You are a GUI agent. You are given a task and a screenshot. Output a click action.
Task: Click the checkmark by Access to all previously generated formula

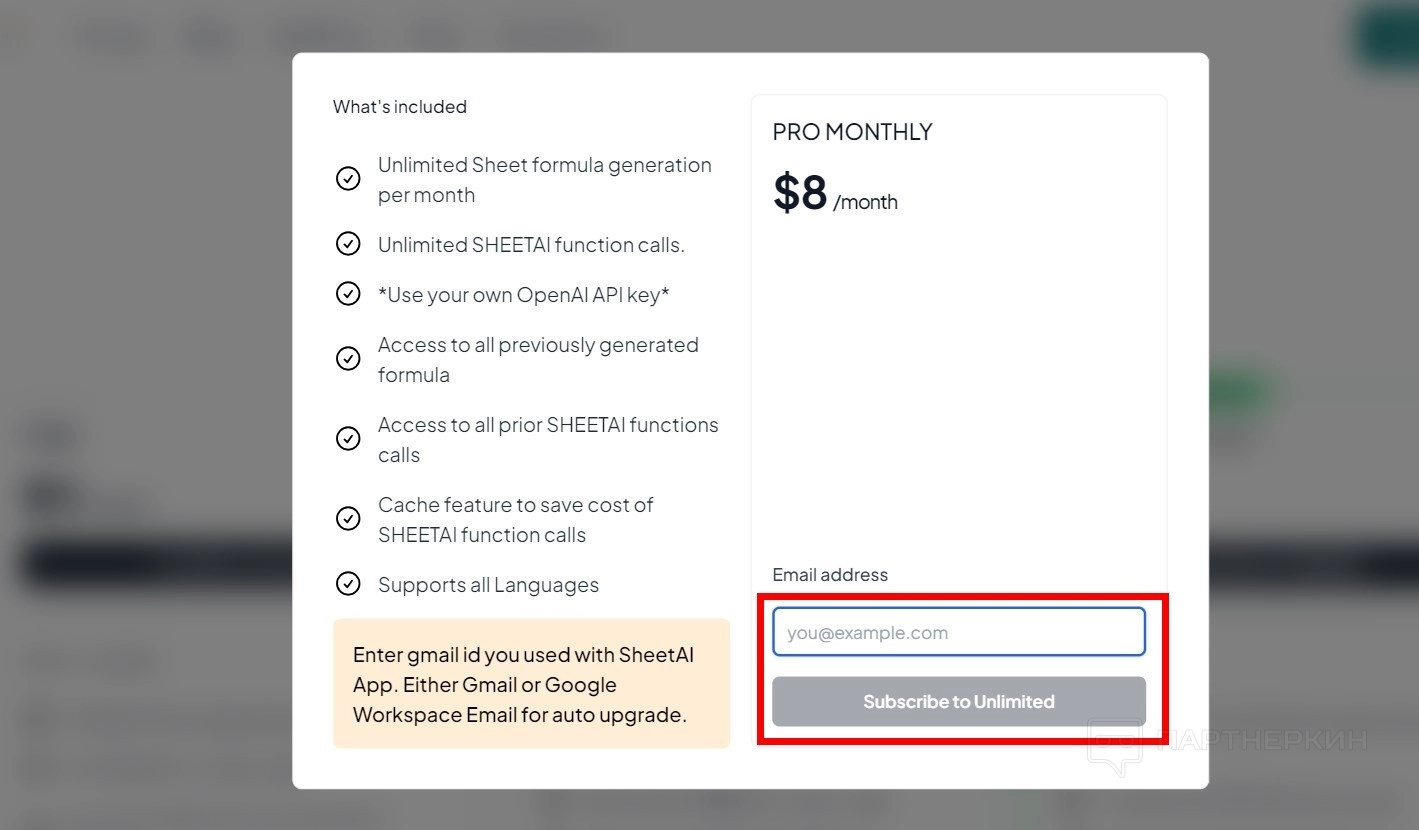348,359
